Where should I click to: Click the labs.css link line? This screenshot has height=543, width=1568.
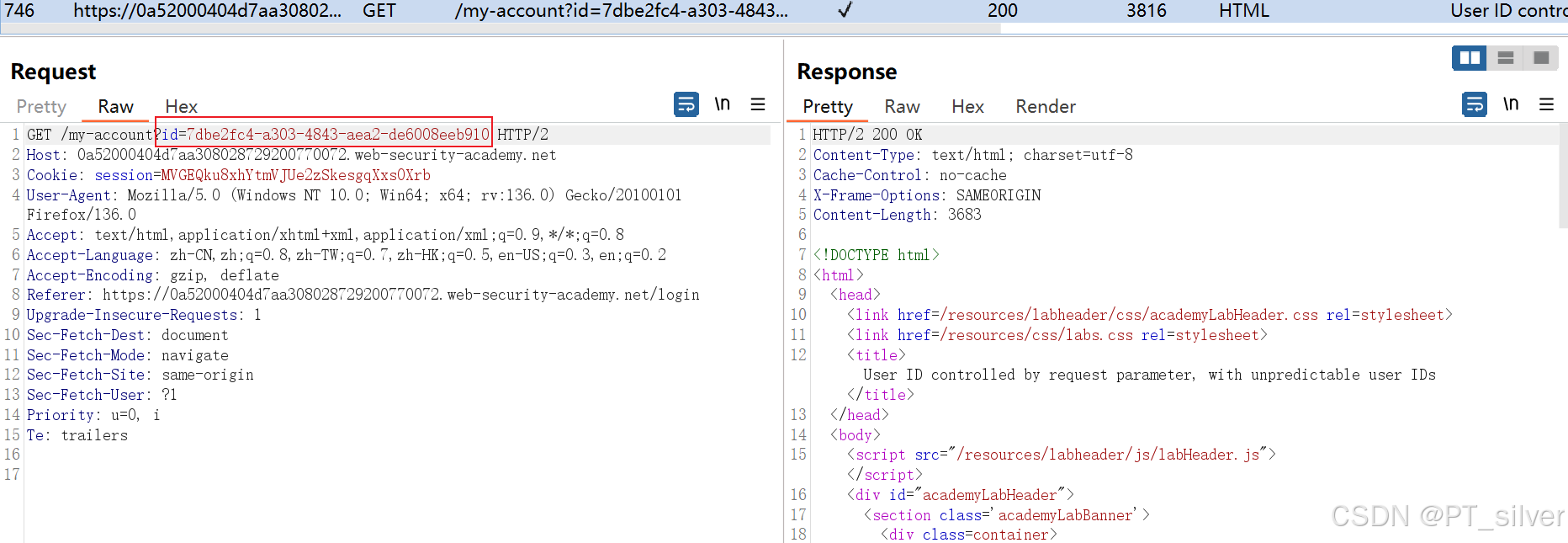click(1057, 335)
